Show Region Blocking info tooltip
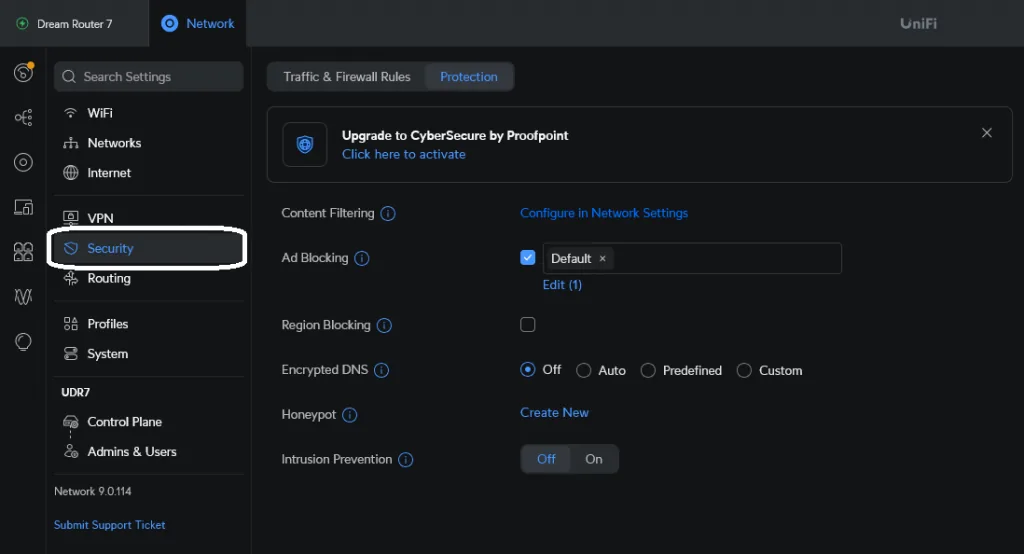The image size is (1024, 554). (x=385, y=325)
